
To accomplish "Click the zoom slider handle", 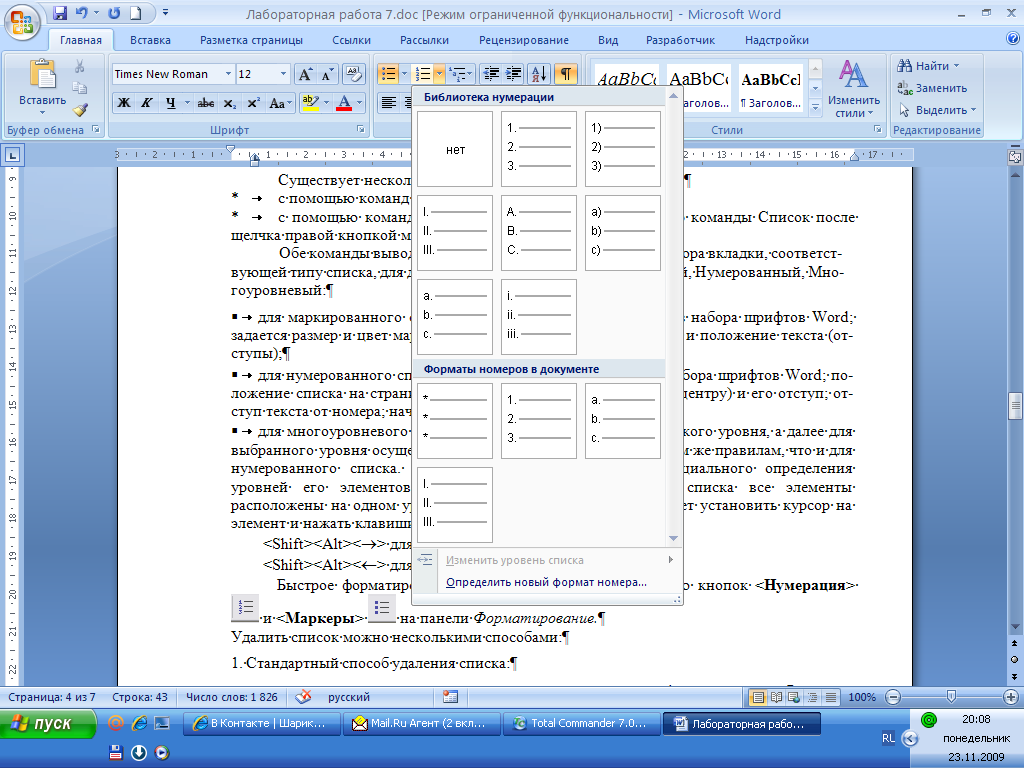I will point(952,697).
